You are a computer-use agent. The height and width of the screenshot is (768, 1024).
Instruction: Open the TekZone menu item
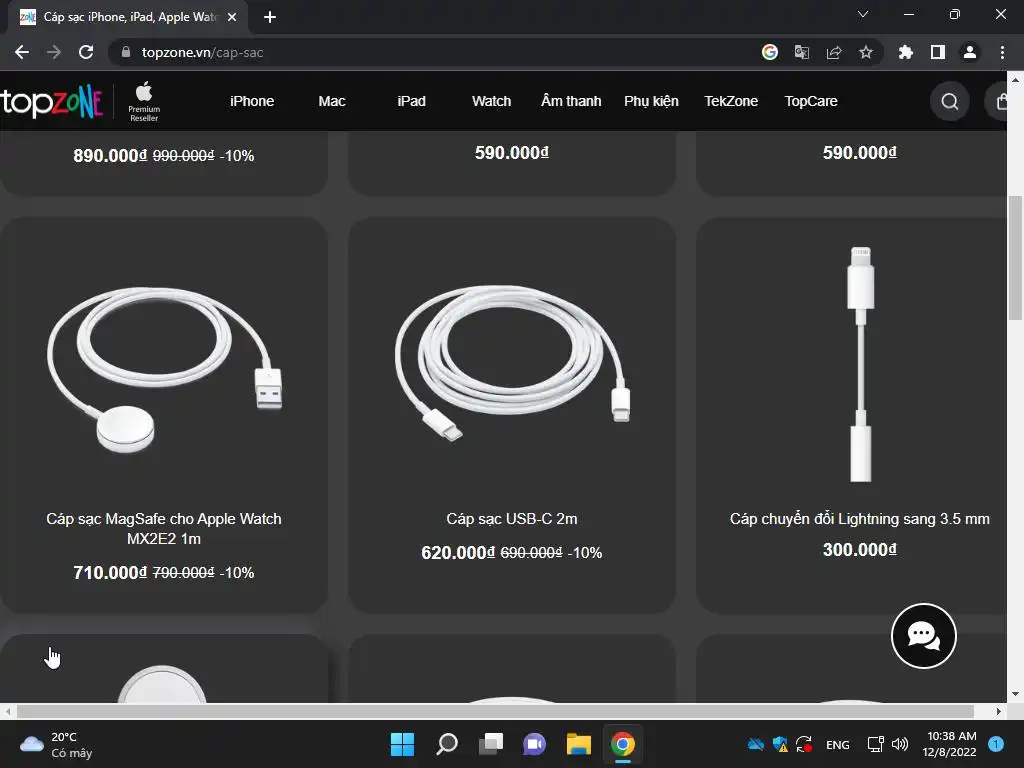click(x=731, y=101)
